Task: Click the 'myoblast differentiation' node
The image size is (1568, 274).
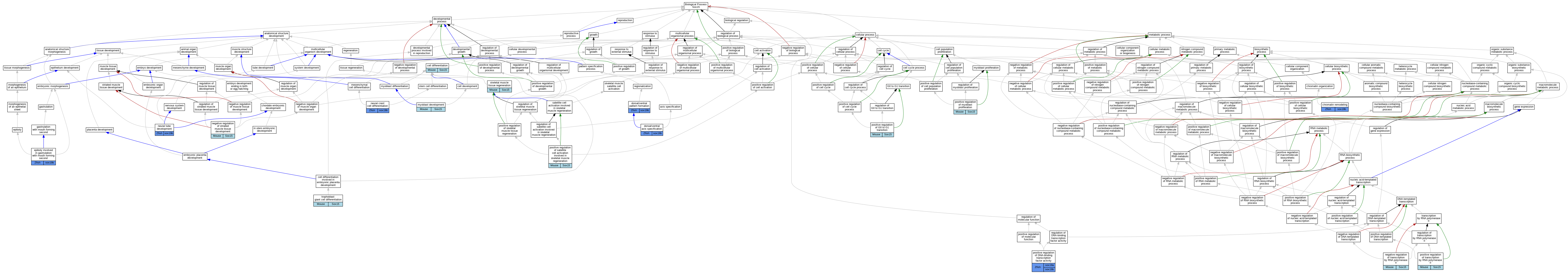Action: (x=394, y=86)
